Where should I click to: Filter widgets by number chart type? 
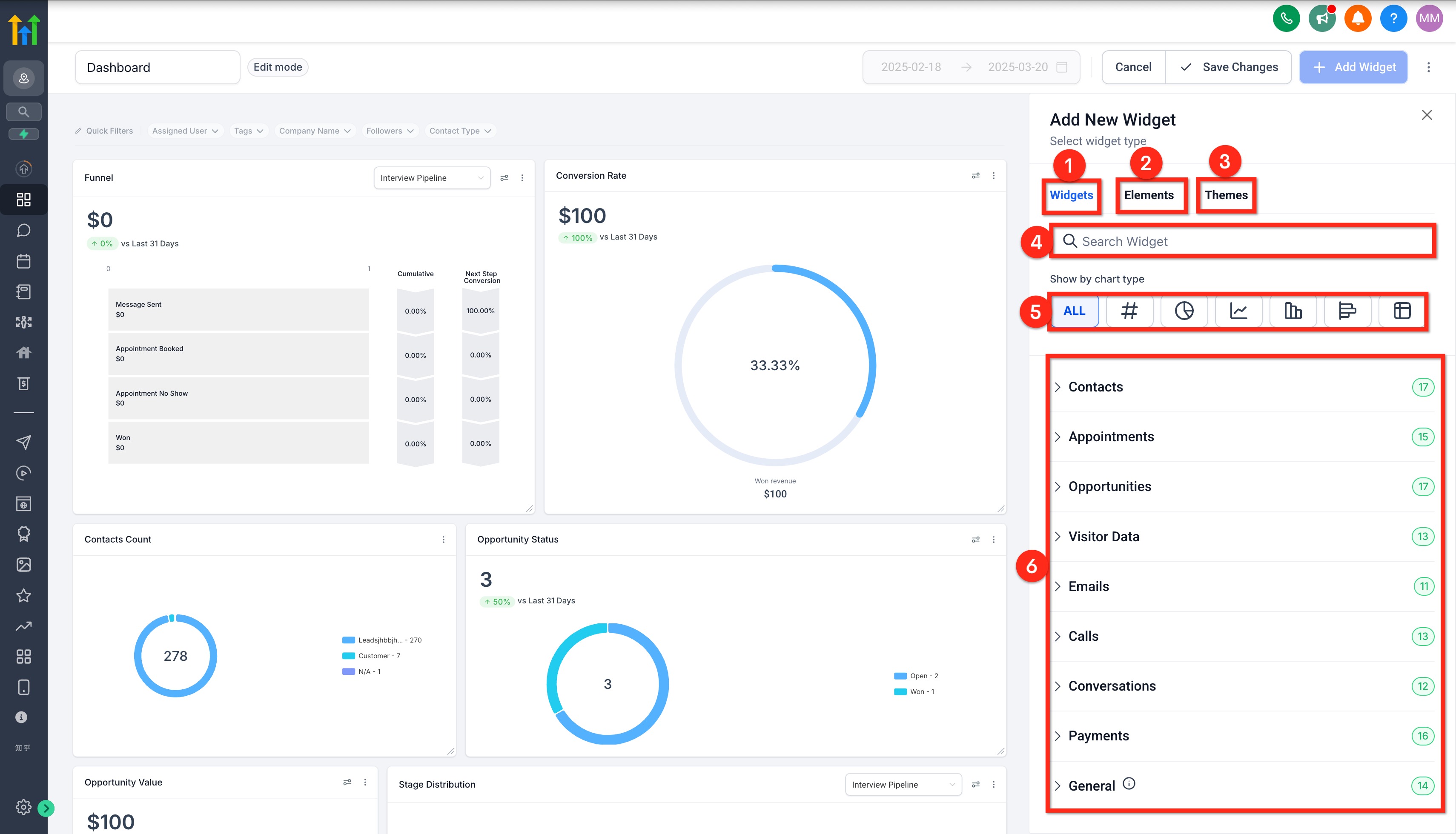pyautogui.click(x=1129, y=311)
